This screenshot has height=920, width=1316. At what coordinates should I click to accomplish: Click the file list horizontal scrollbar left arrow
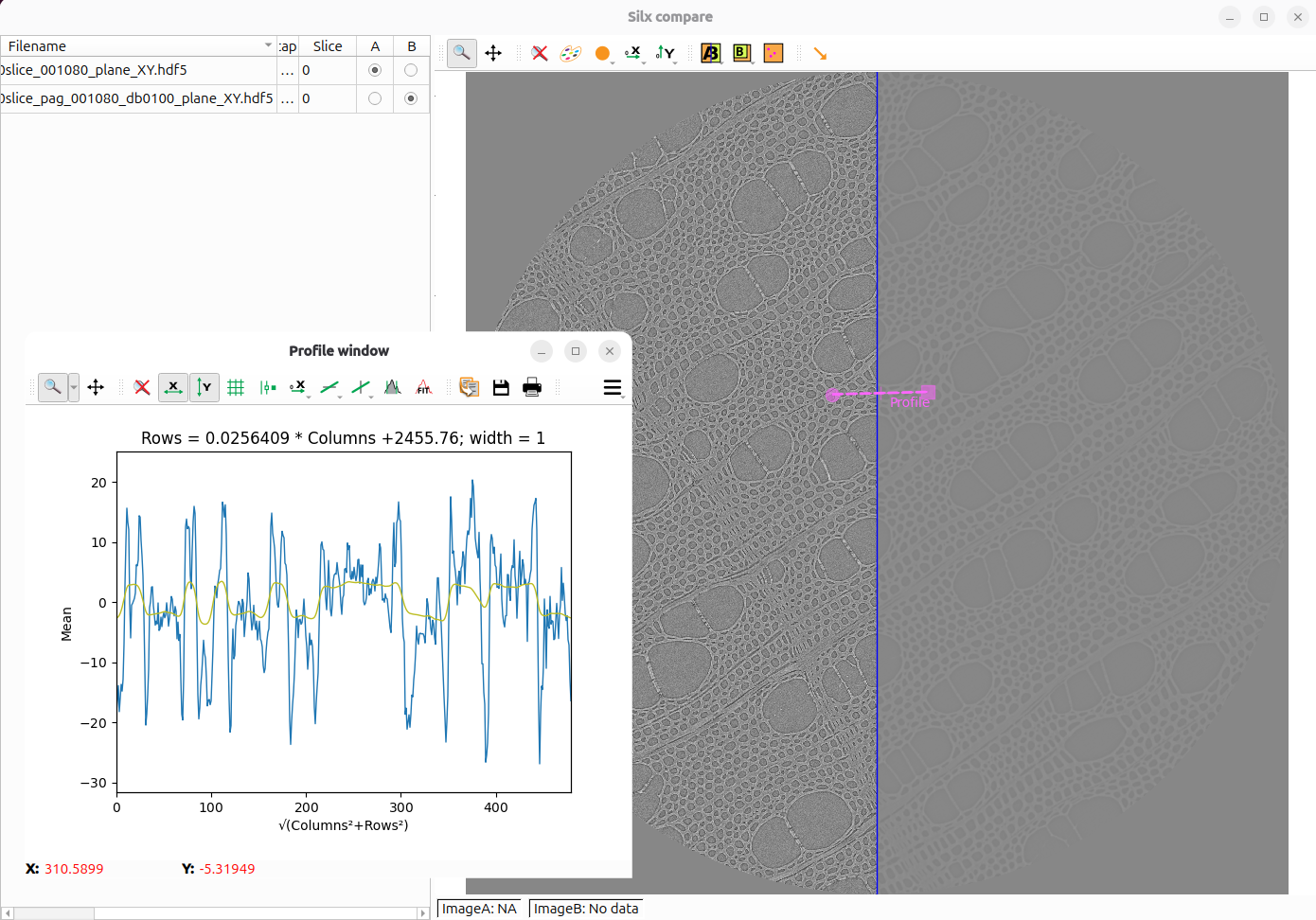[8, 913]
